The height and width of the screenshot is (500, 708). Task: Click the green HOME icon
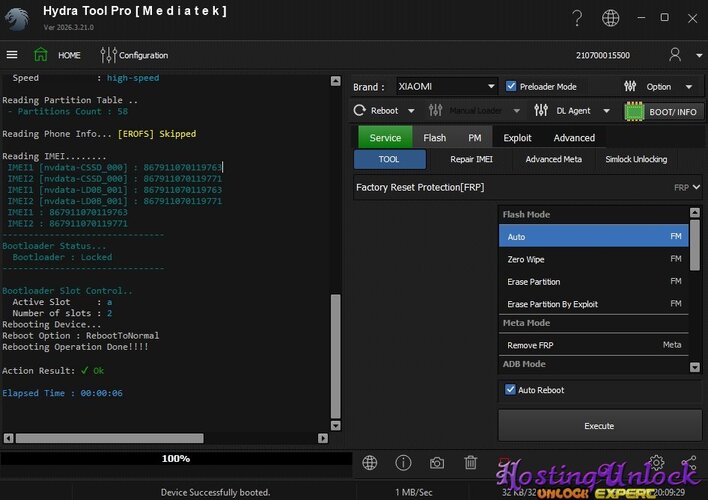41,55
